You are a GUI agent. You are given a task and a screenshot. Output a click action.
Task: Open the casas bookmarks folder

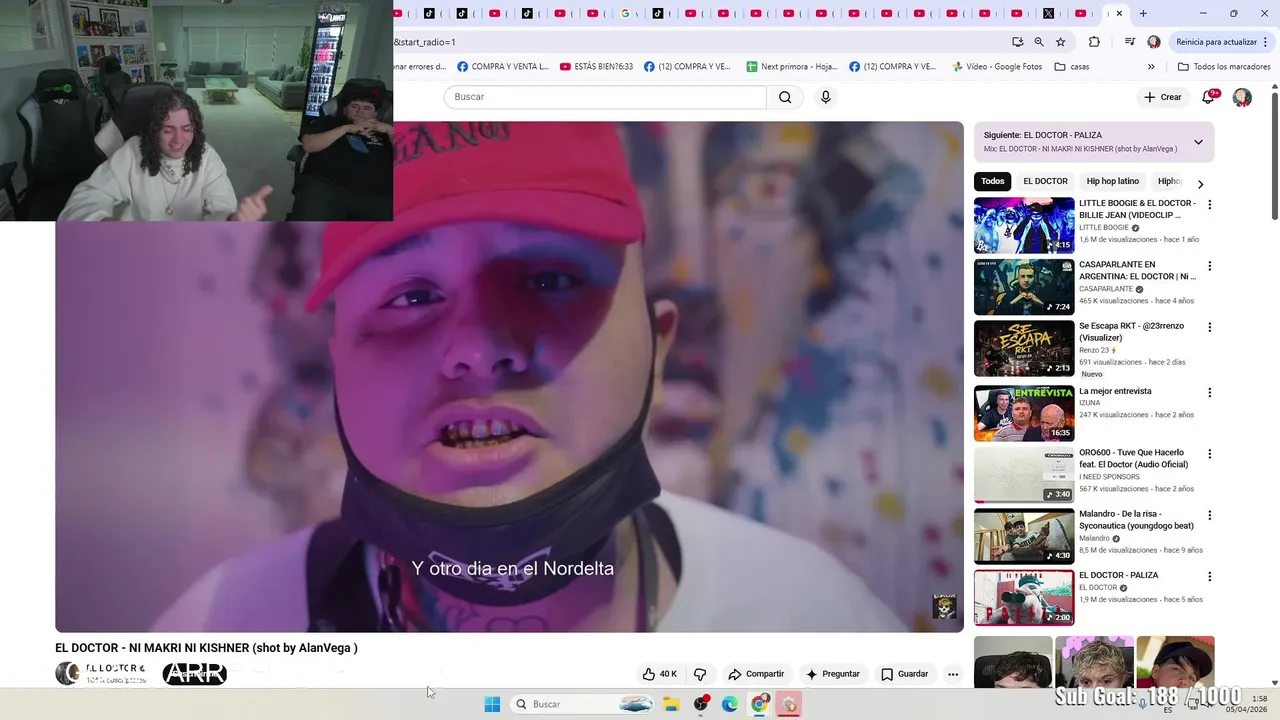click(x=1072, y=67)
